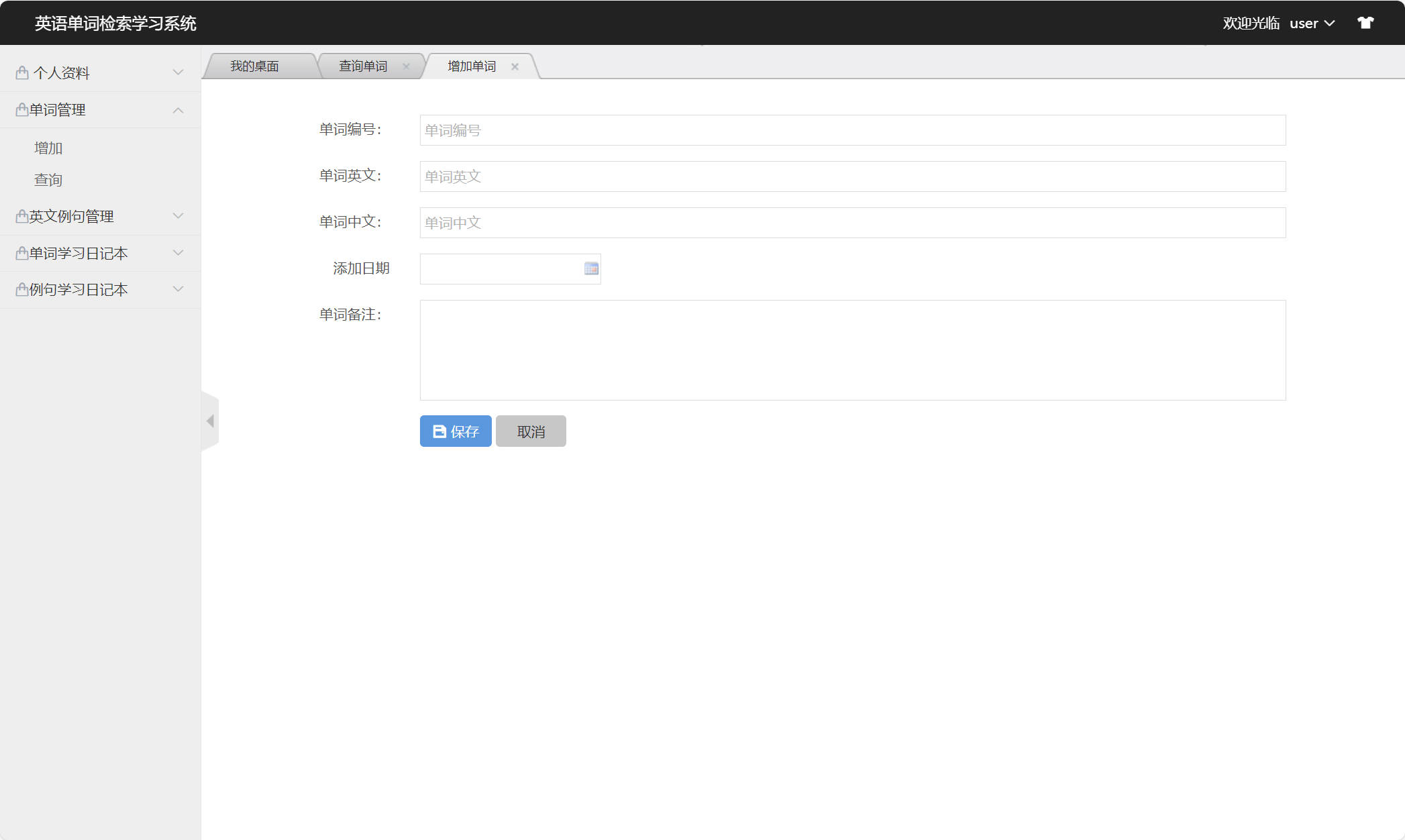Focus the 单词英文 input field

[852, 176]
